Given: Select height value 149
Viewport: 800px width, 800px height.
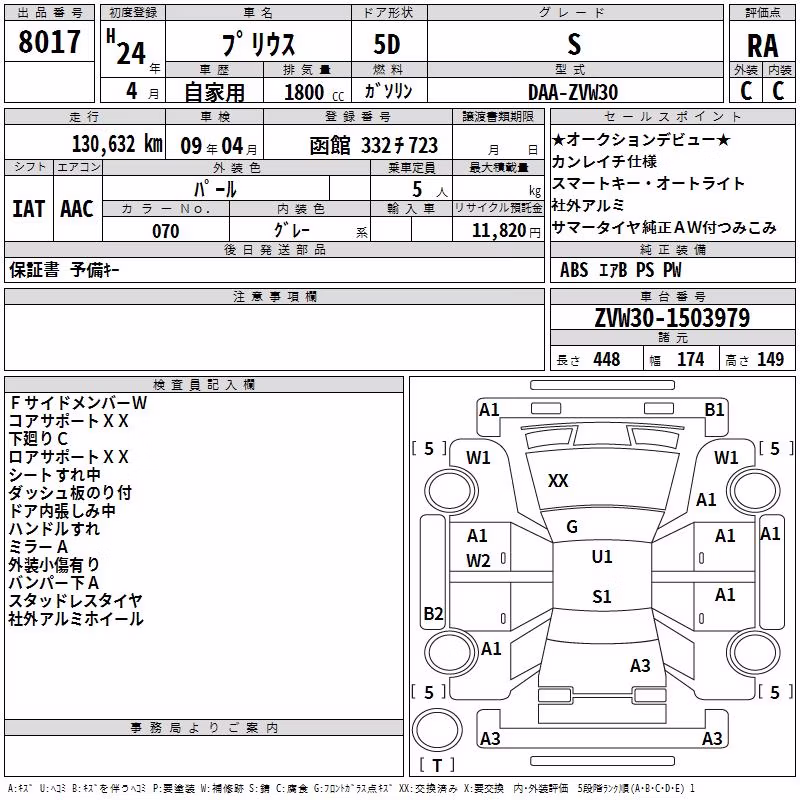Looking at the screenshot, I should point(770,360).
